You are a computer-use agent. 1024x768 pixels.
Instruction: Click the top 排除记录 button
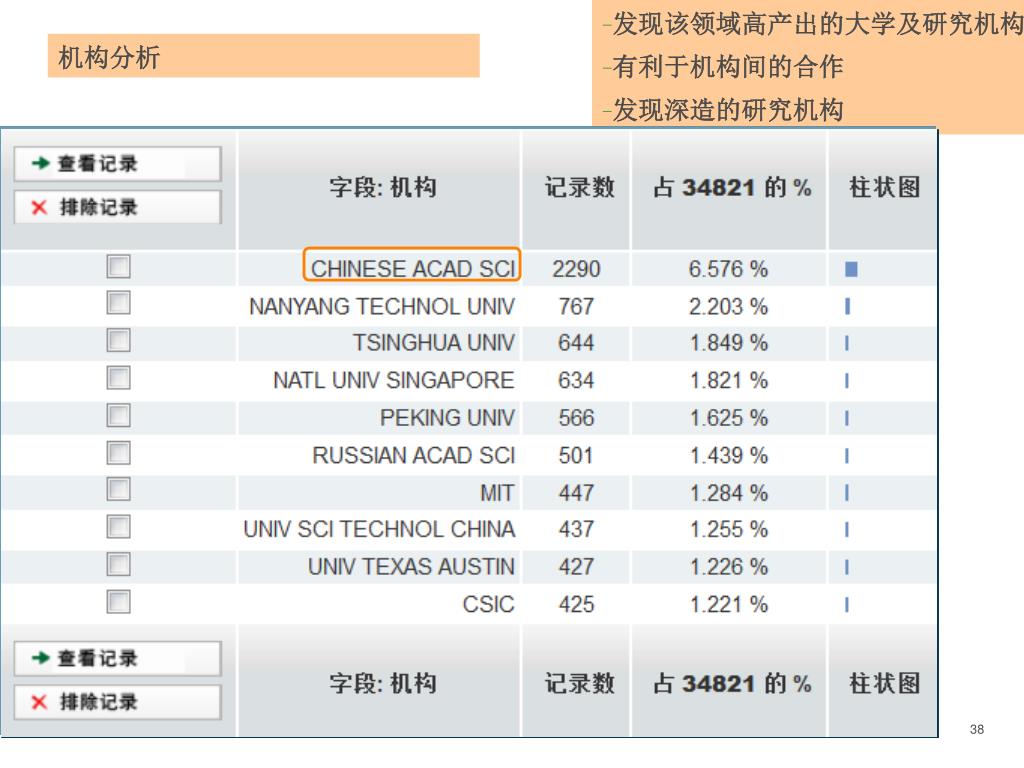coord(118,207)
